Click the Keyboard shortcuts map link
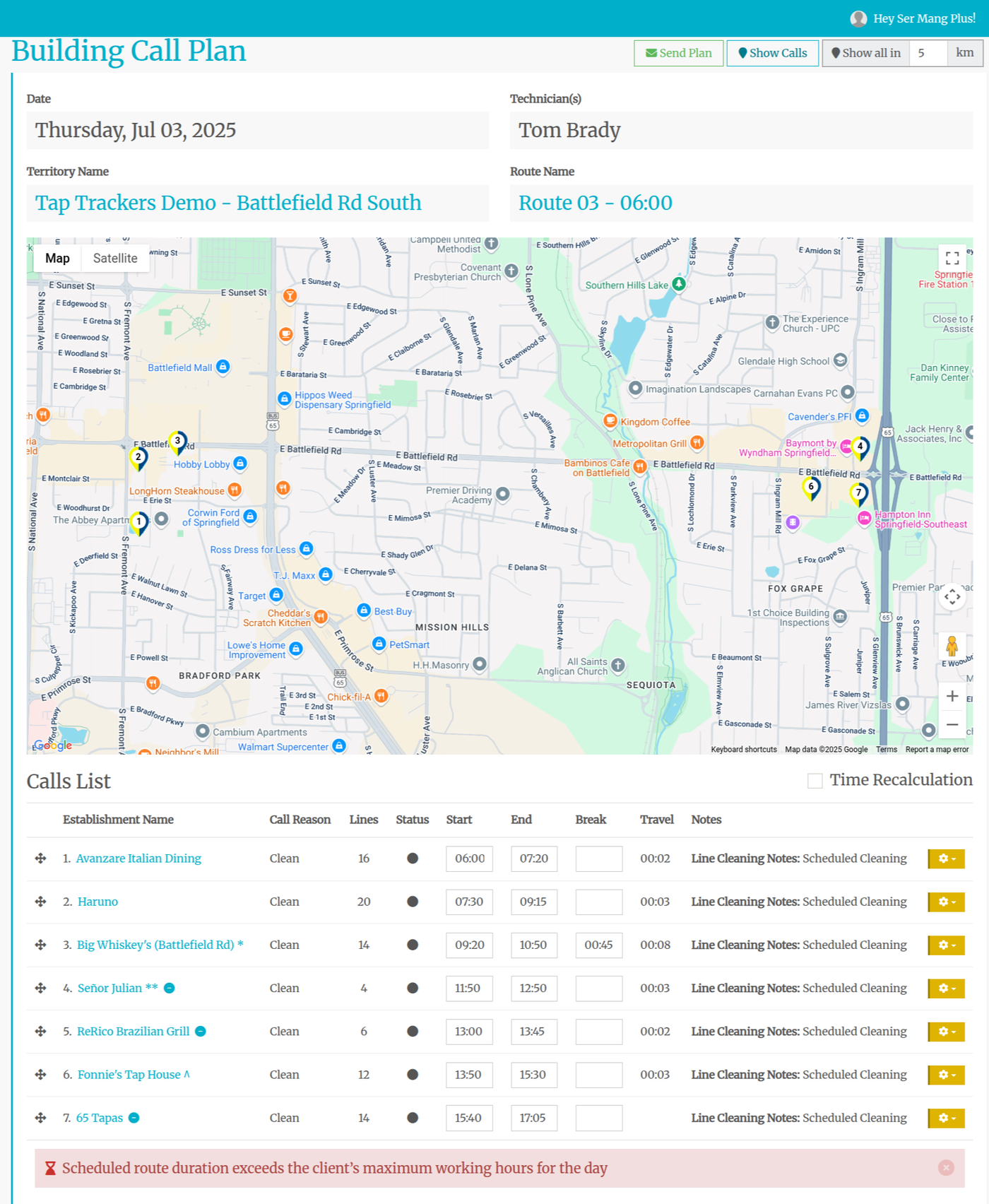Screen dimensions: 989x1204 pyautogui.click(x=744, y=750)
